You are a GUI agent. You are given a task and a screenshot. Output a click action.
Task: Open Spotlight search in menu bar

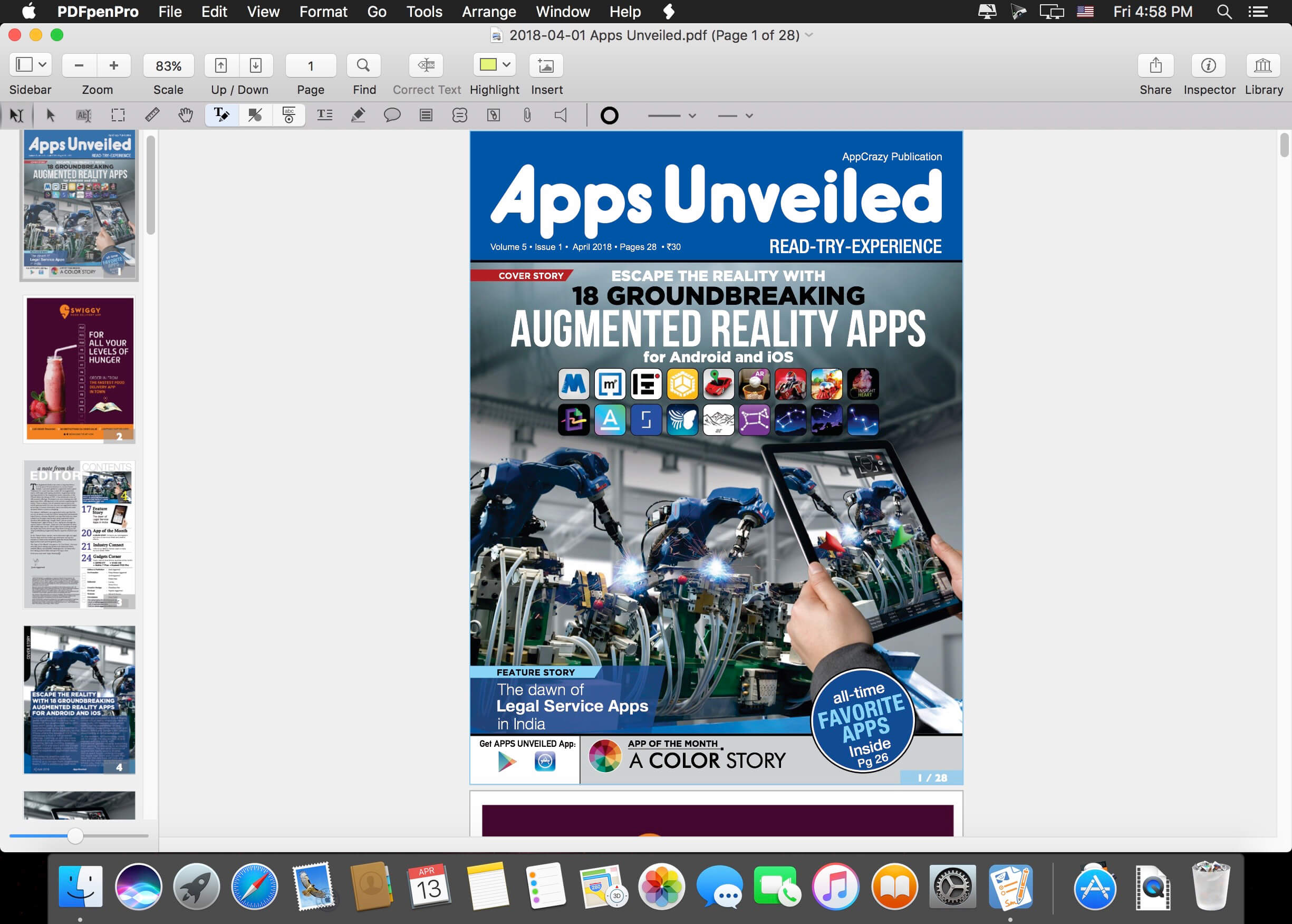tap(1224, 12)
